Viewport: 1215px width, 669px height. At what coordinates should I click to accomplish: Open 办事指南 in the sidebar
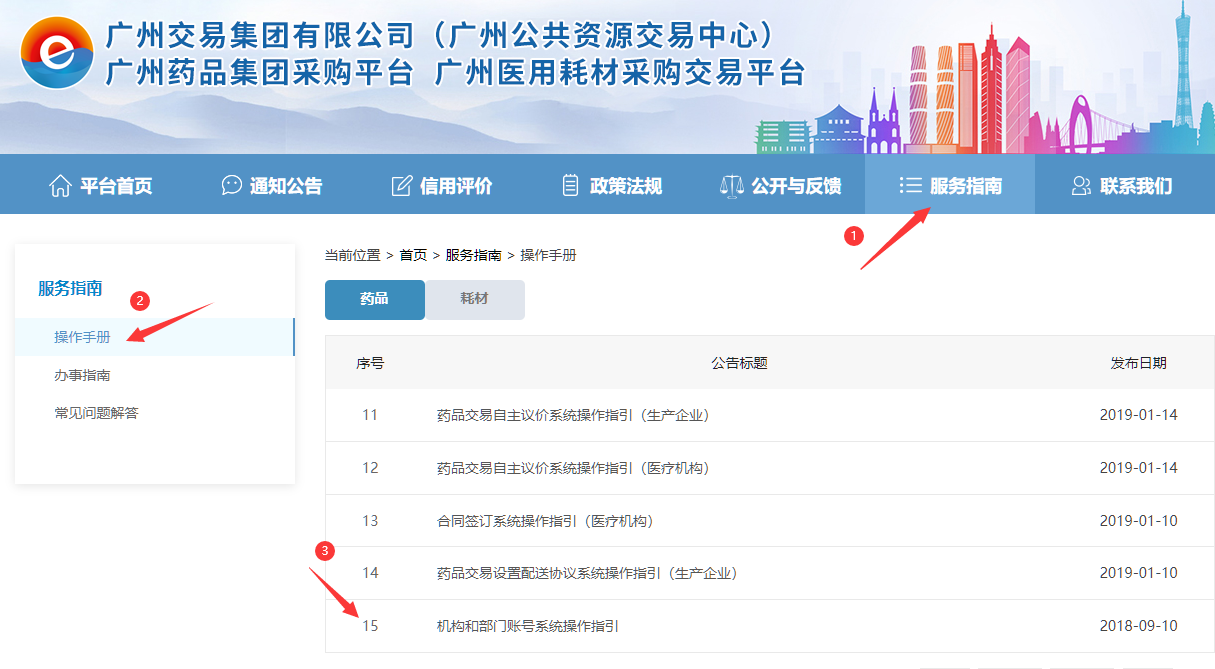82,375
